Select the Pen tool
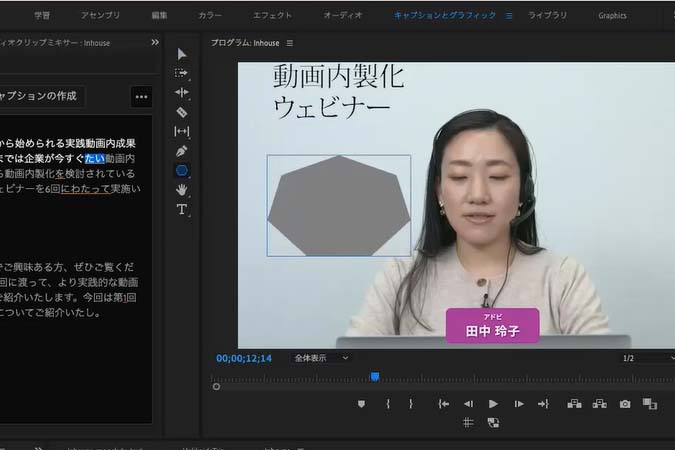 (x=182, y=151)
